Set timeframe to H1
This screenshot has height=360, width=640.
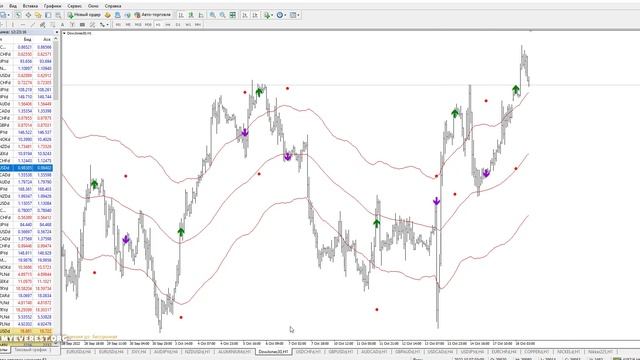pos(158,25)
